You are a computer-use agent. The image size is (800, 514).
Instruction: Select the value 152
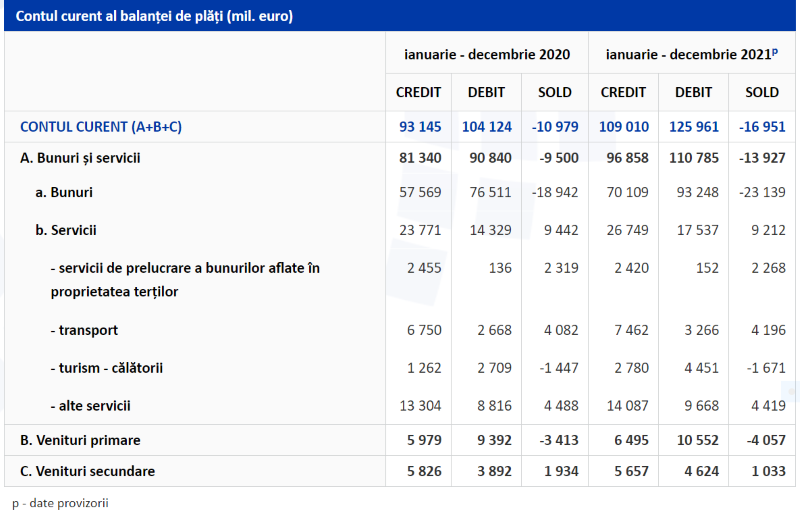pyautogui.click(x=707, y=268)
